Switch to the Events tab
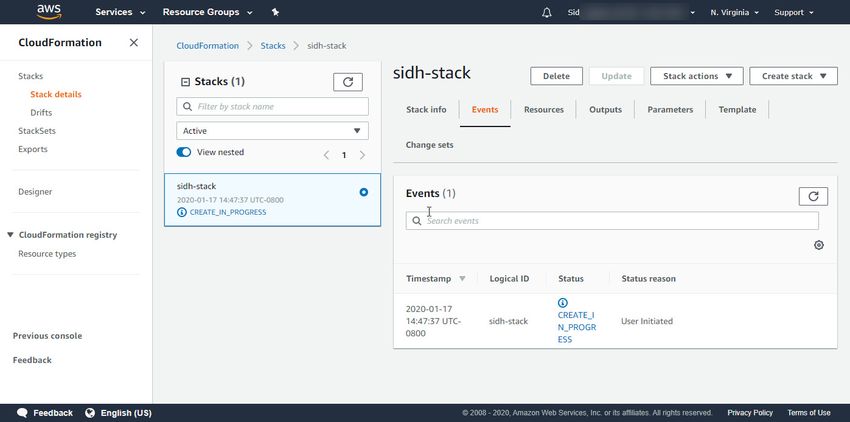 coord(485,110)
